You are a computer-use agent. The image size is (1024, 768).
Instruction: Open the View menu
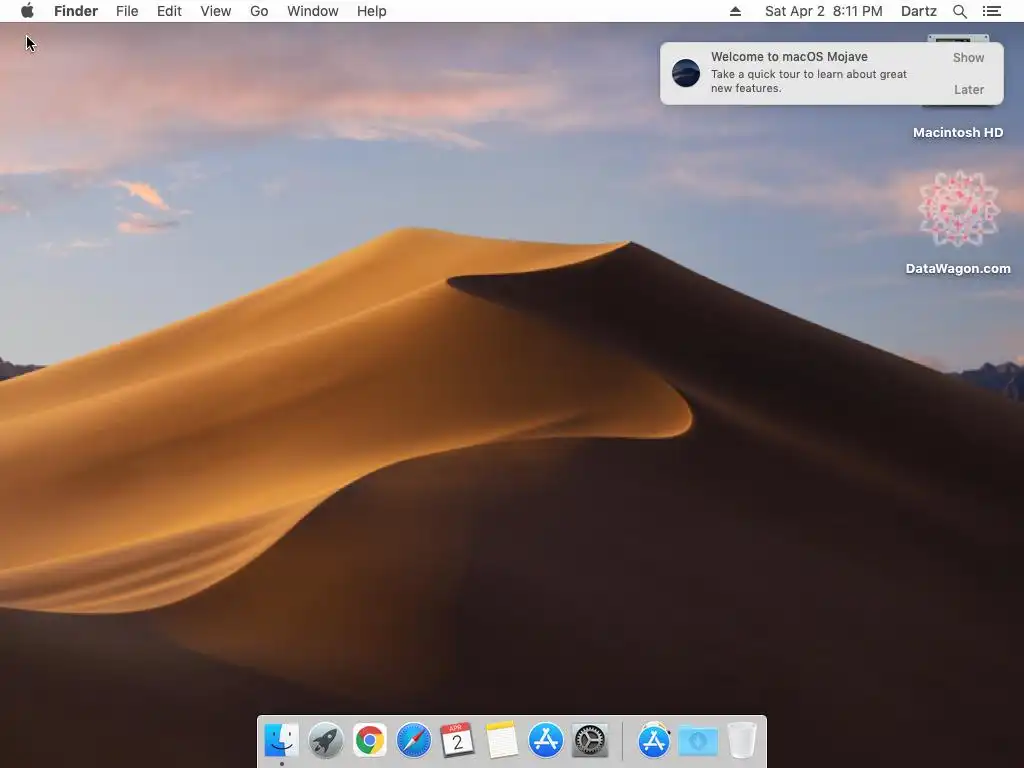(x=216, y=11)
